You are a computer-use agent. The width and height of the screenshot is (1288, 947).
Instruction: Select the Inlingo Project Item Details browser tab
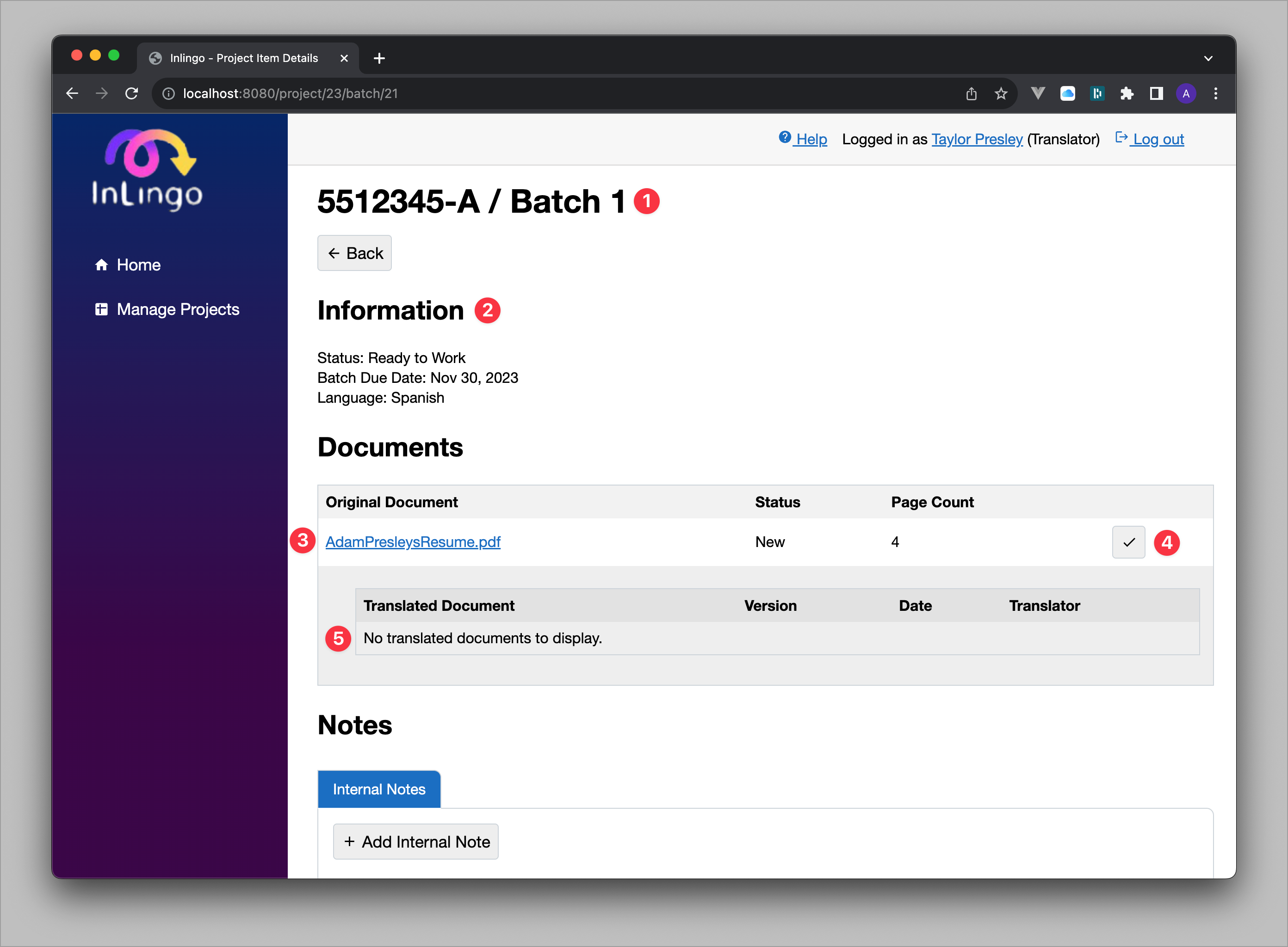(245, 57)
